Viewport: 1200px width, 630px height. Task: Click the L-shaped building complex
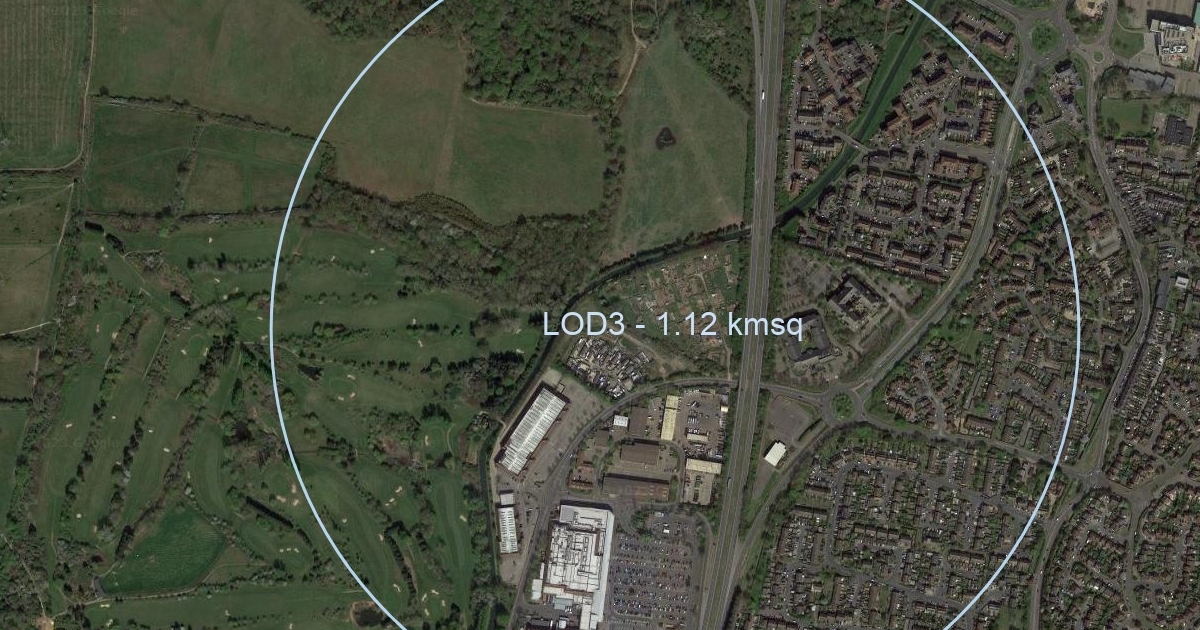(x=855, y=297)
